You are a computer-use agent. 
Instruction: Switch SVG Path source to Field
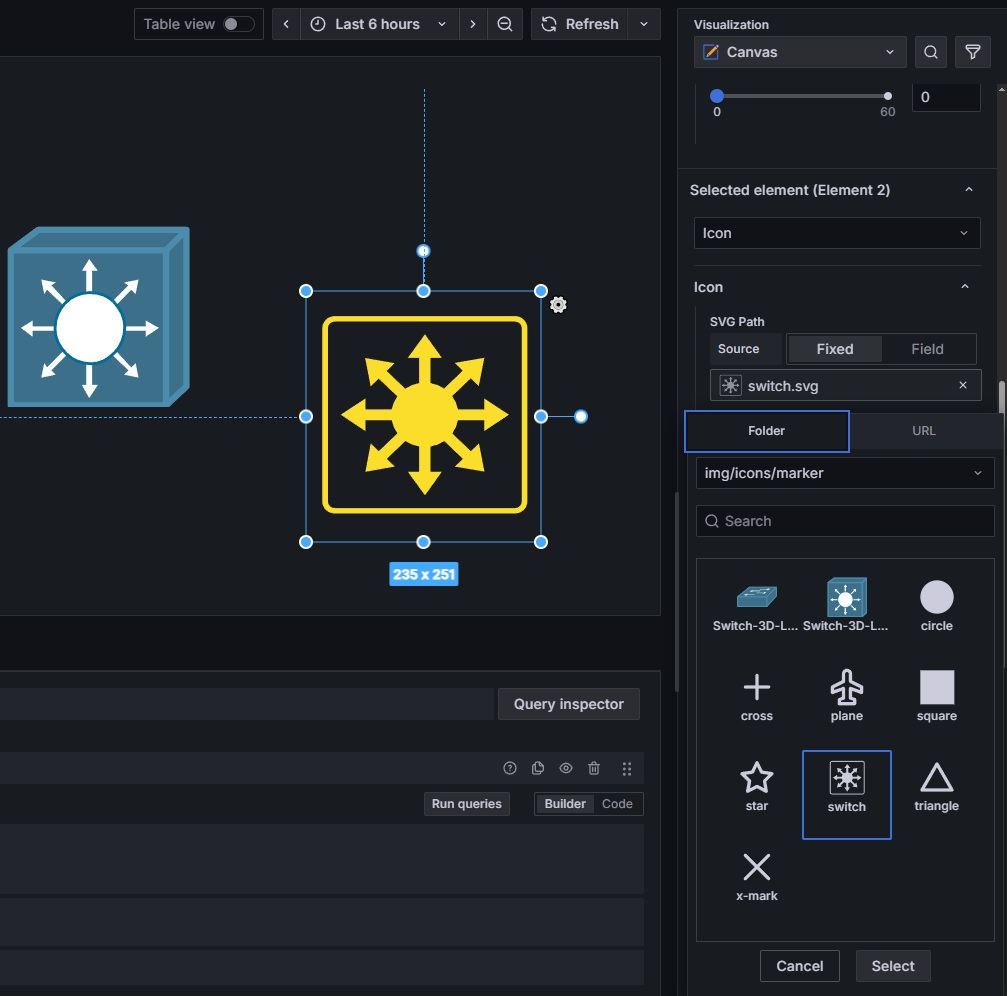927,349
